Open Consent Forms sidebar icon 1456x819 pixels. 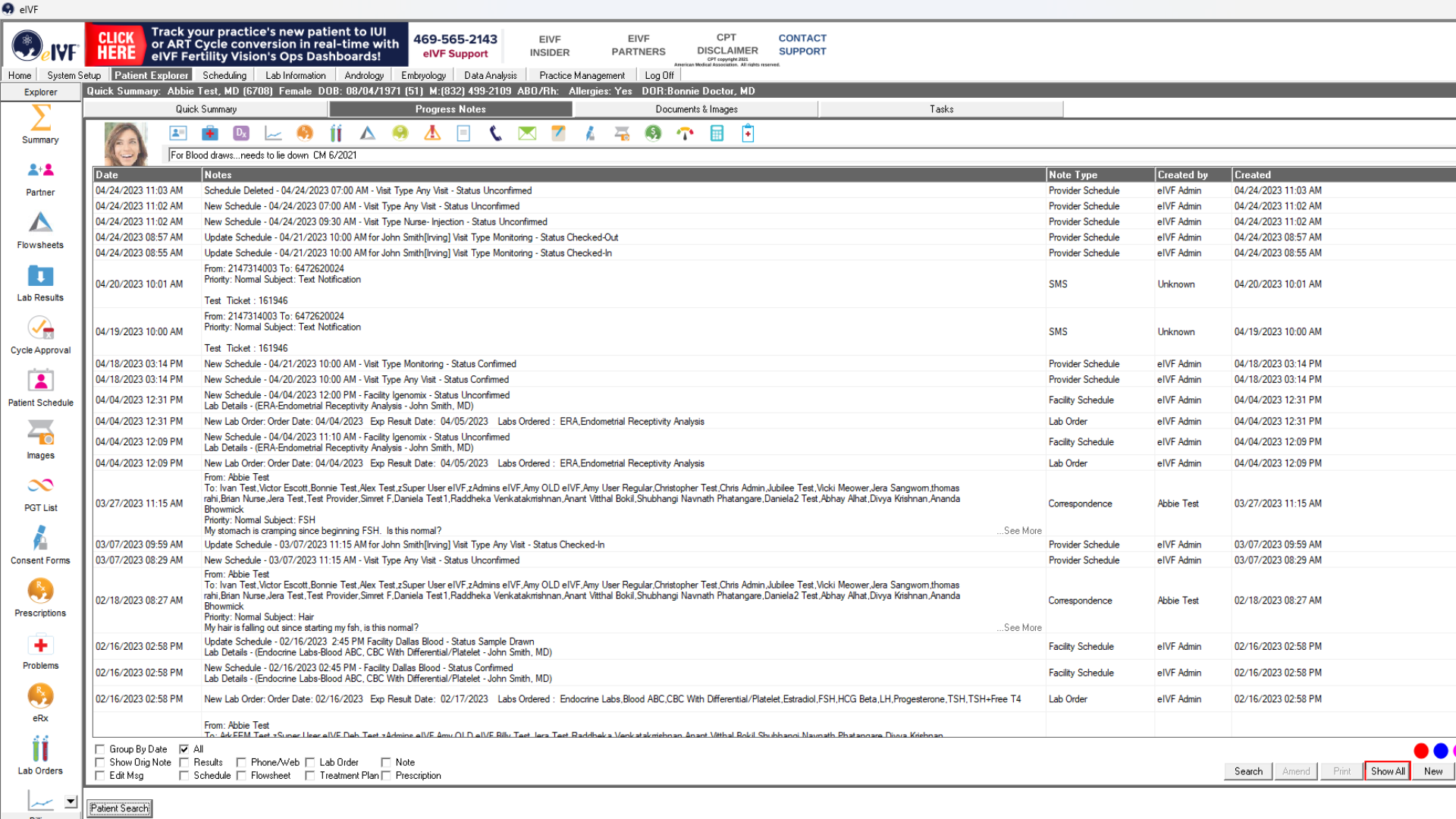(40, 546)
